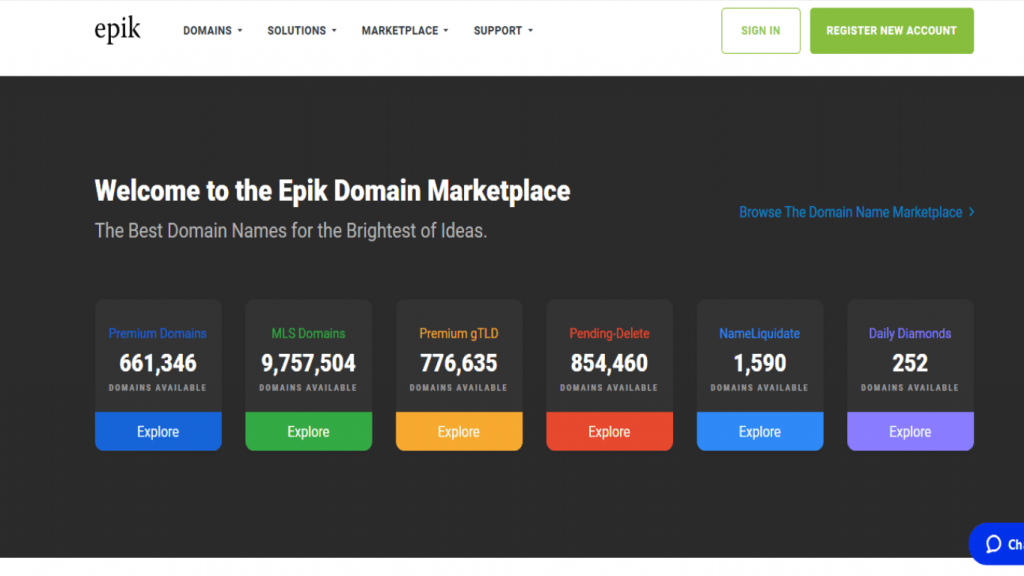Click the epik logo
Image resolution: width=1024 pixels, height=576 pixels.
118,30
